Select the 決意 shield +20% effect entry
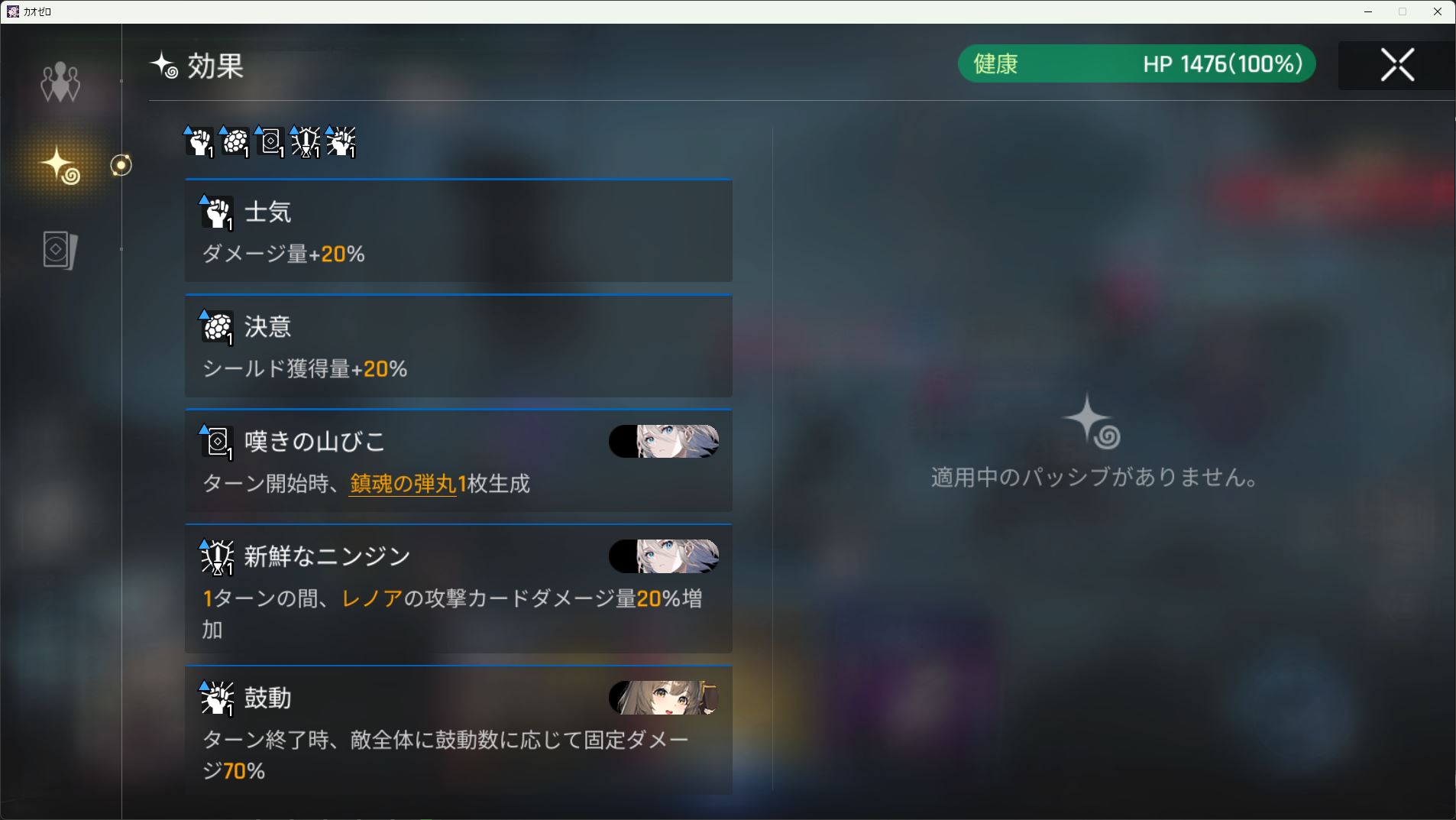The width and height of the screenshot is (1456, 820). 458,345
